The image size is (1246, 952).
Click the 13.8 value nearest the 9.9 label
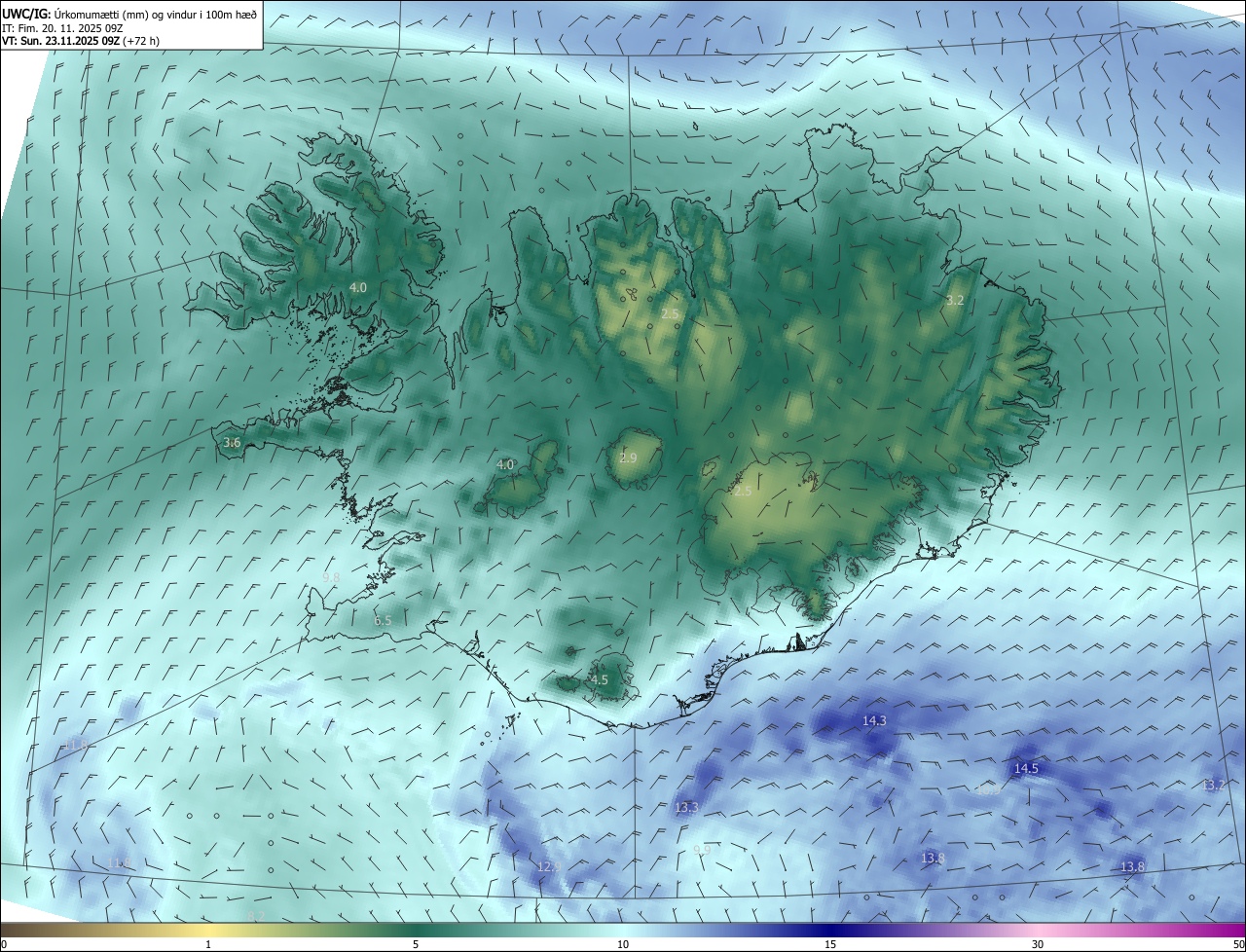pos(933,859)
